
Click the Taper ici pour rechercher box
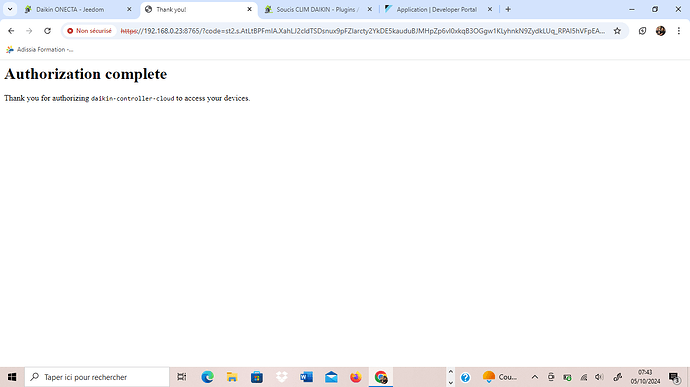coord(97,377)
